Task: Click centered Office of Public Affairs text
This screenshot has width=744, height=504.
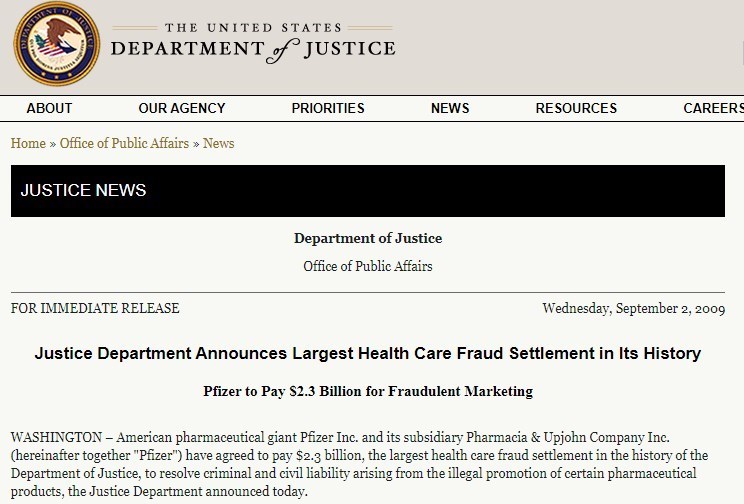Action: coord(368,266)
